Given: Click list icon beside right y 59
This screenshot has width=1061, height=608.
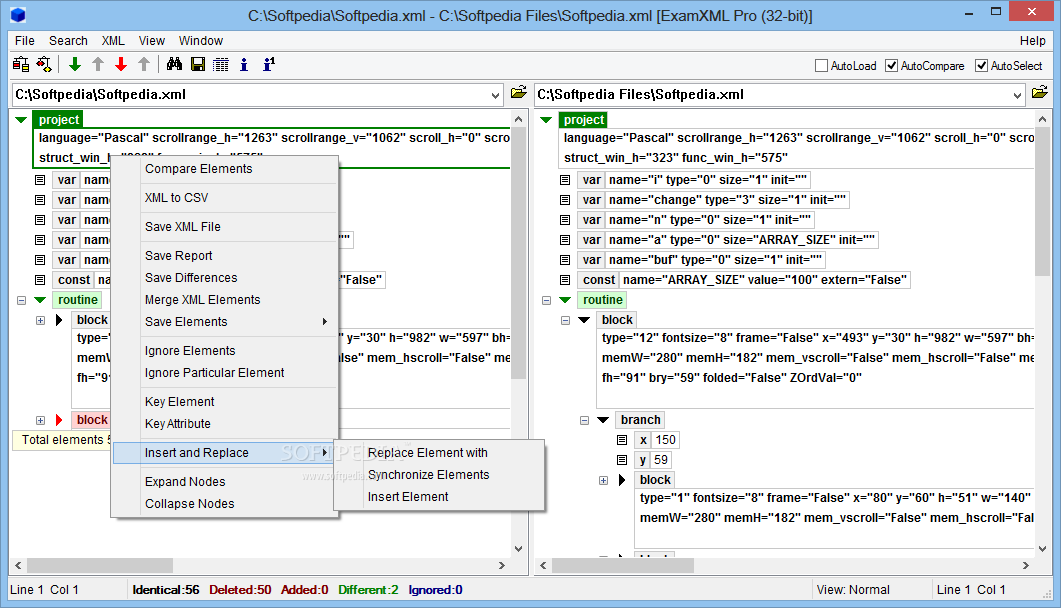Looking at the screenshot, I should [x=622, y=460].
